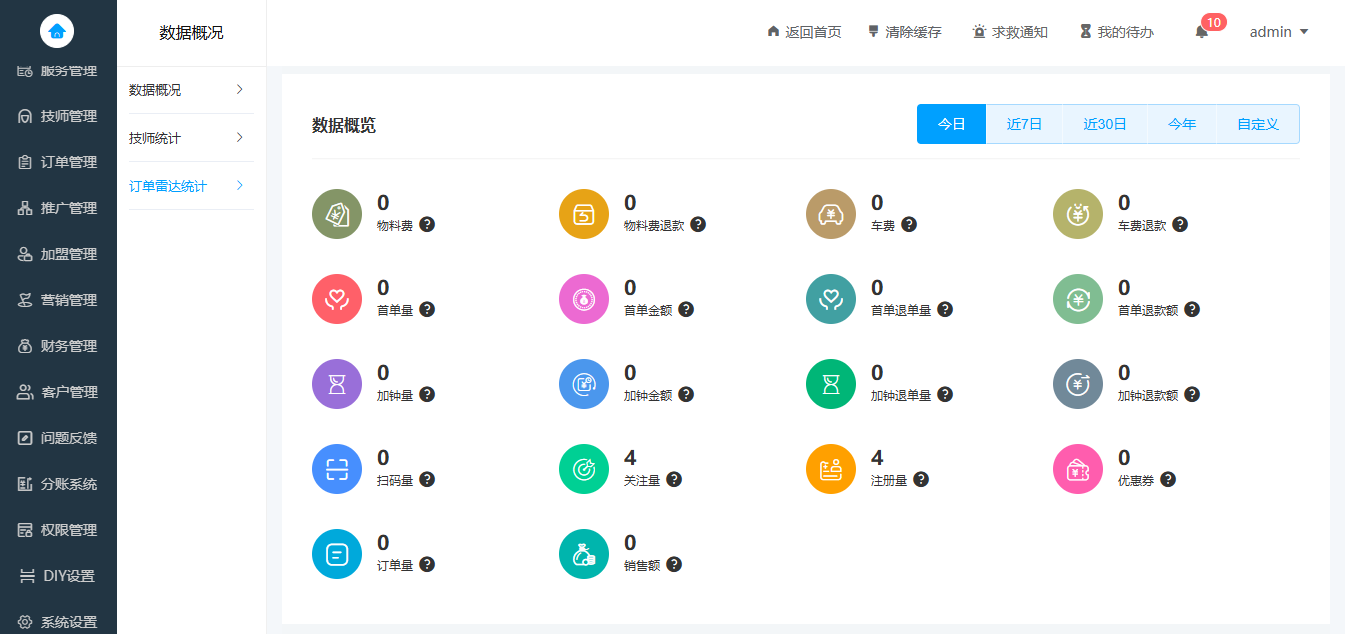Select 系统设置 at sidebar bottom
1345x634 pixels.
click(x=58, y=621)
